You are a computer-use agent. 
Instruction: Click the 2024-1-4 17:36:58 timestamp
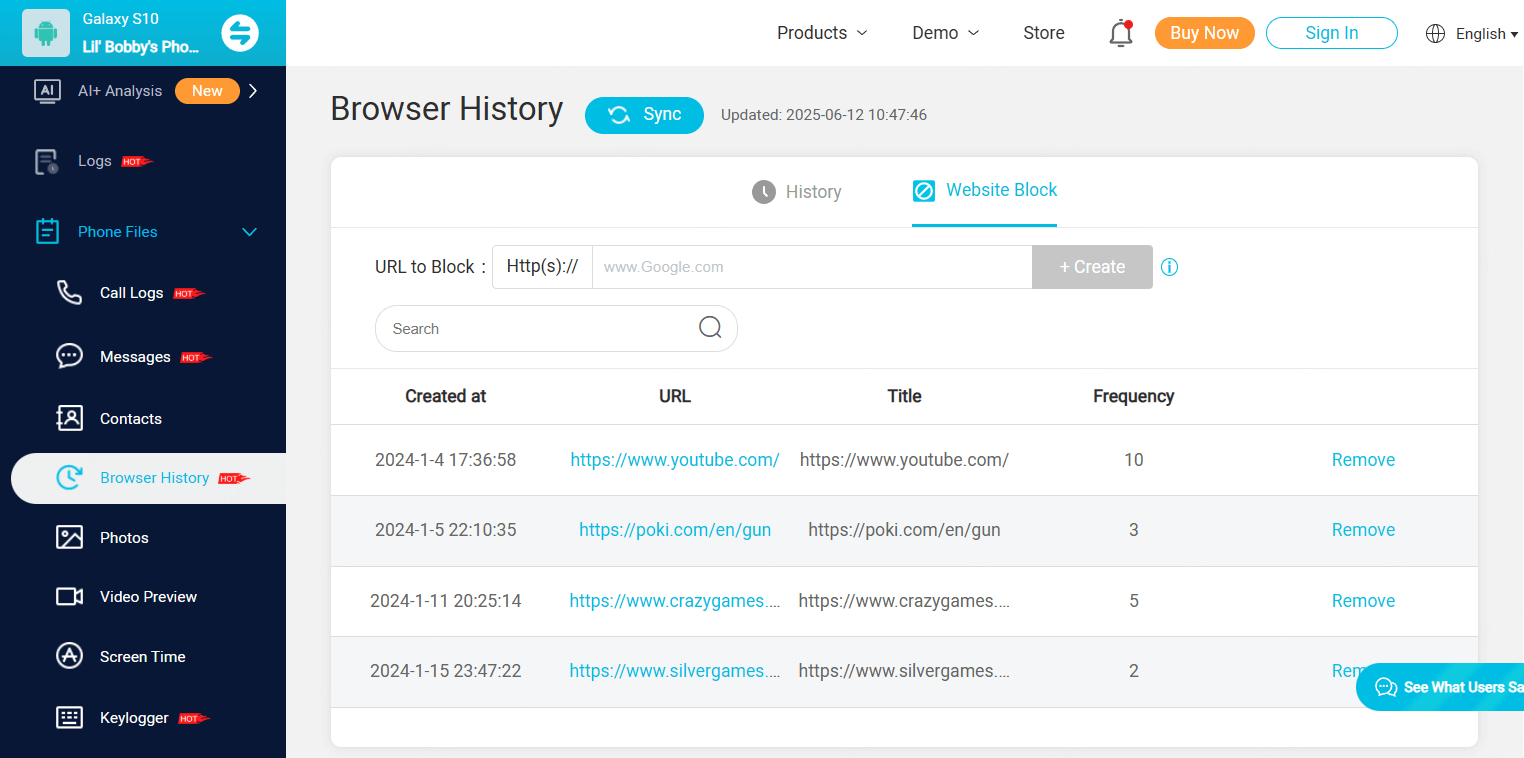tap(446, 460)
